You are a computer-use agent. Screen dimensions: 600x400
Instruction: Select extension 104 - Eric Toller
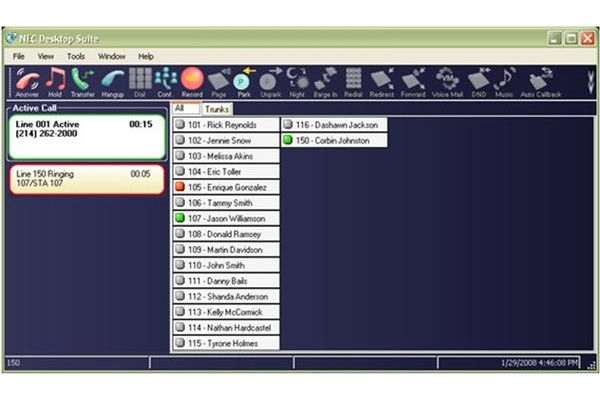click(x=226, y=171)
